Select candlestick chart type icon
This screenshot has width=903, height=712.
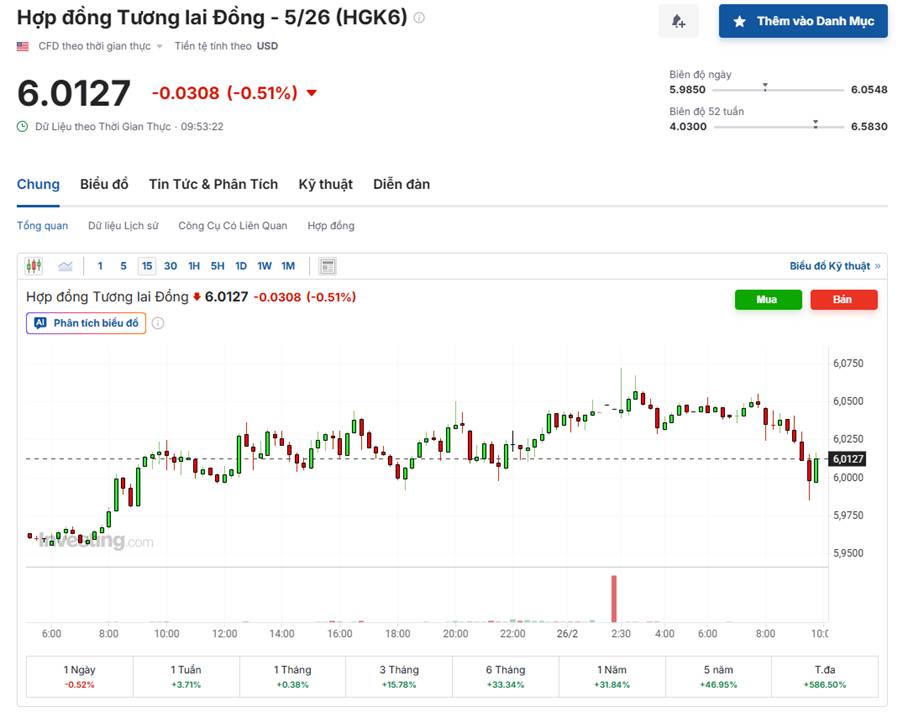[34, 266]
